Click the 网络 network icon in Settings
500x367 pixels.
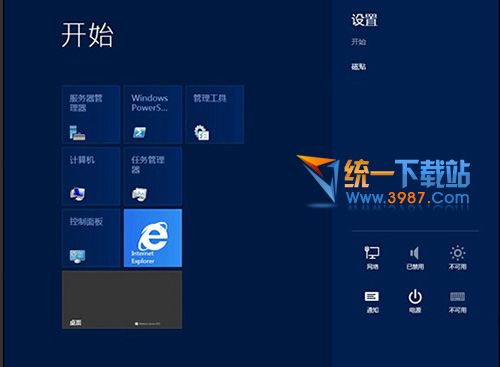[x=372, y=257]
